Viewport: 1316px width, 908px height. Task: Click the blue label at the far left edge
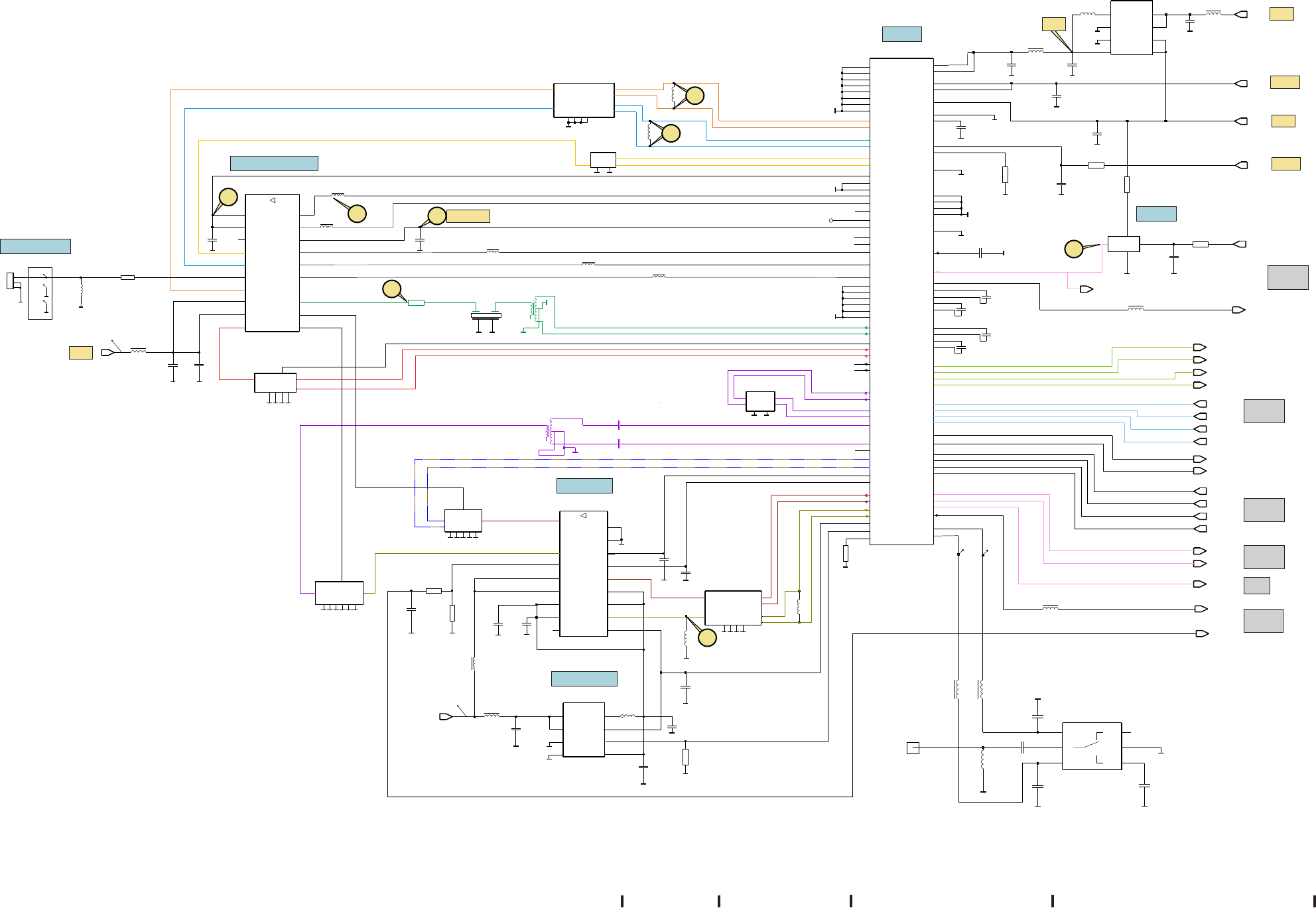coord(35,246)
